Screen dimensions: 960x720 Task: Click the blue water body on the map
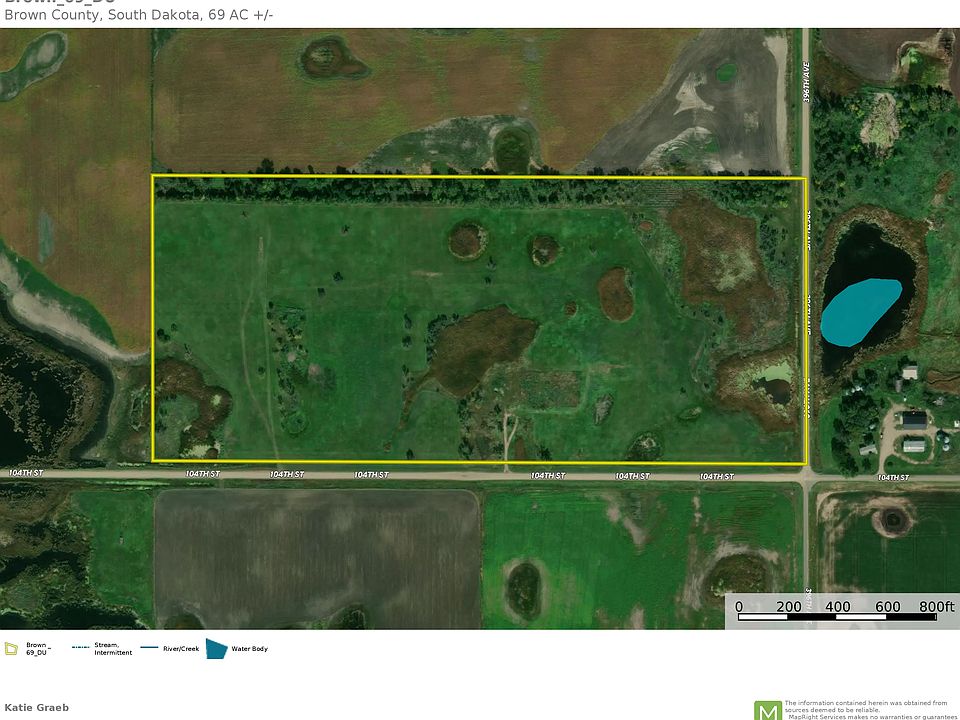click(x=858, y=311)
